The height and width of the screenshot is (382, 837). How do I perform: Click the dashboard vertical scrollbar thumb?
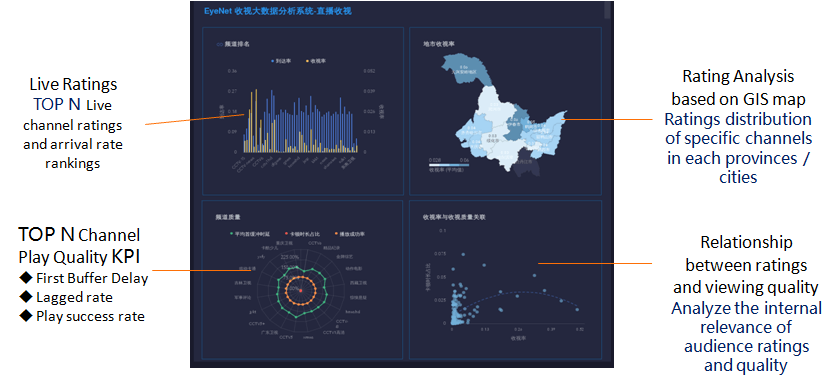607,11
